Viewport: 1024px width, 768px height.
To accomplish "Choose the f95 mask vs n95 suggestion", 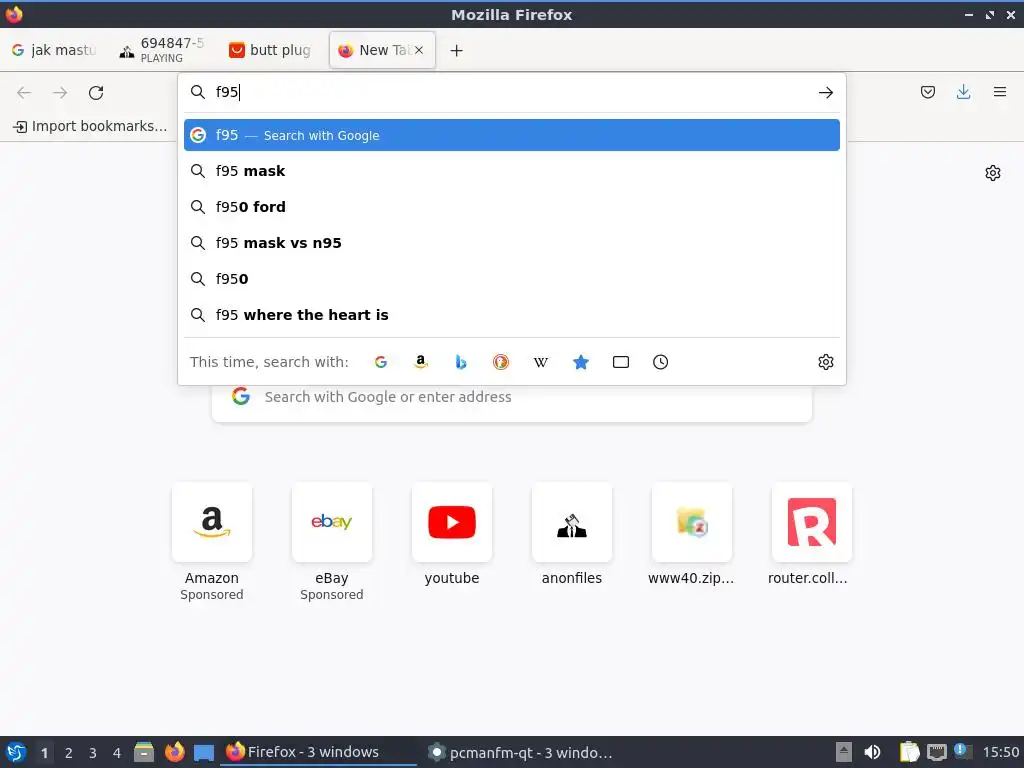I will coord(511,243).
